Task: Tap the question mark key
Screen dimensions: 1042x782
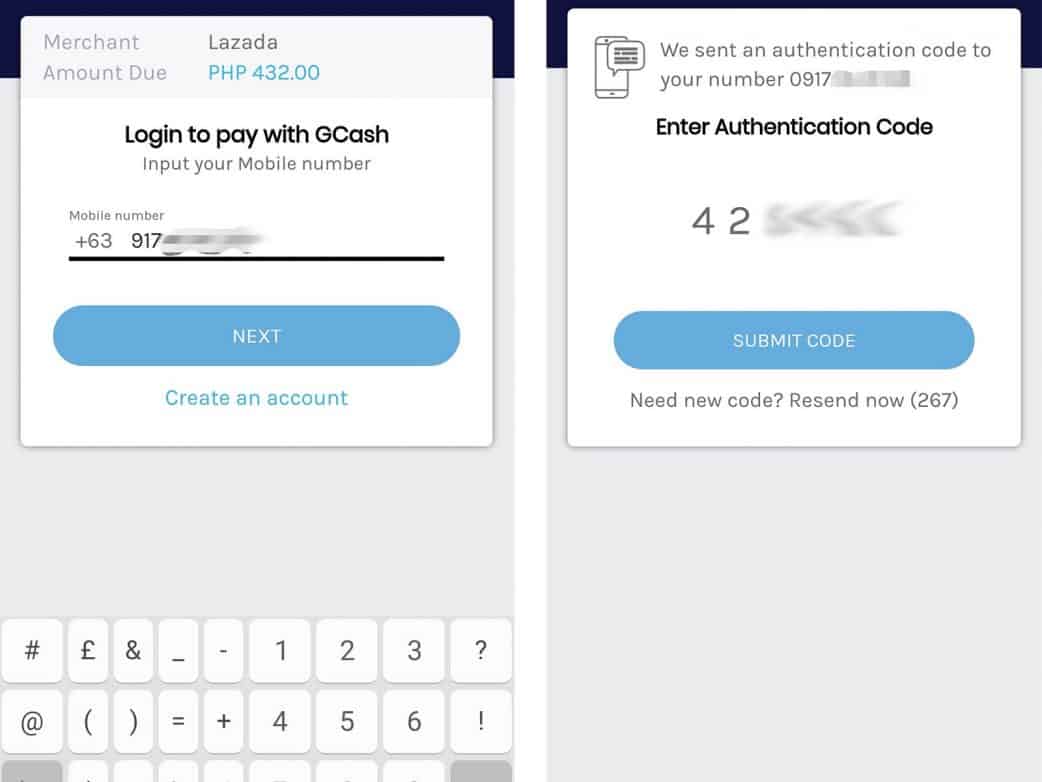Action: click(x=481, y=651)
